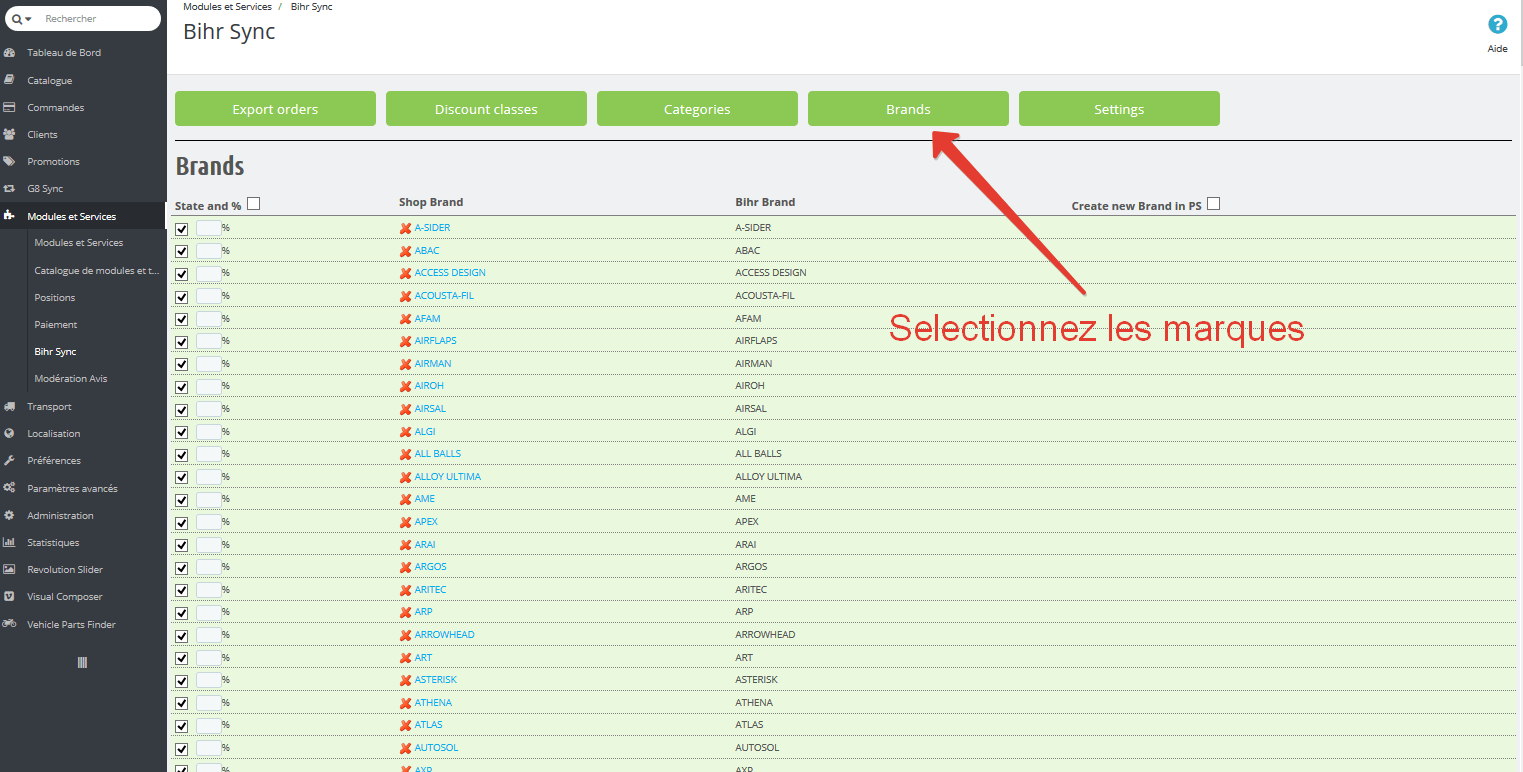Click the Bihr Brand cell ART
The width and height of the screenshot is (1523, 772).
744,658
